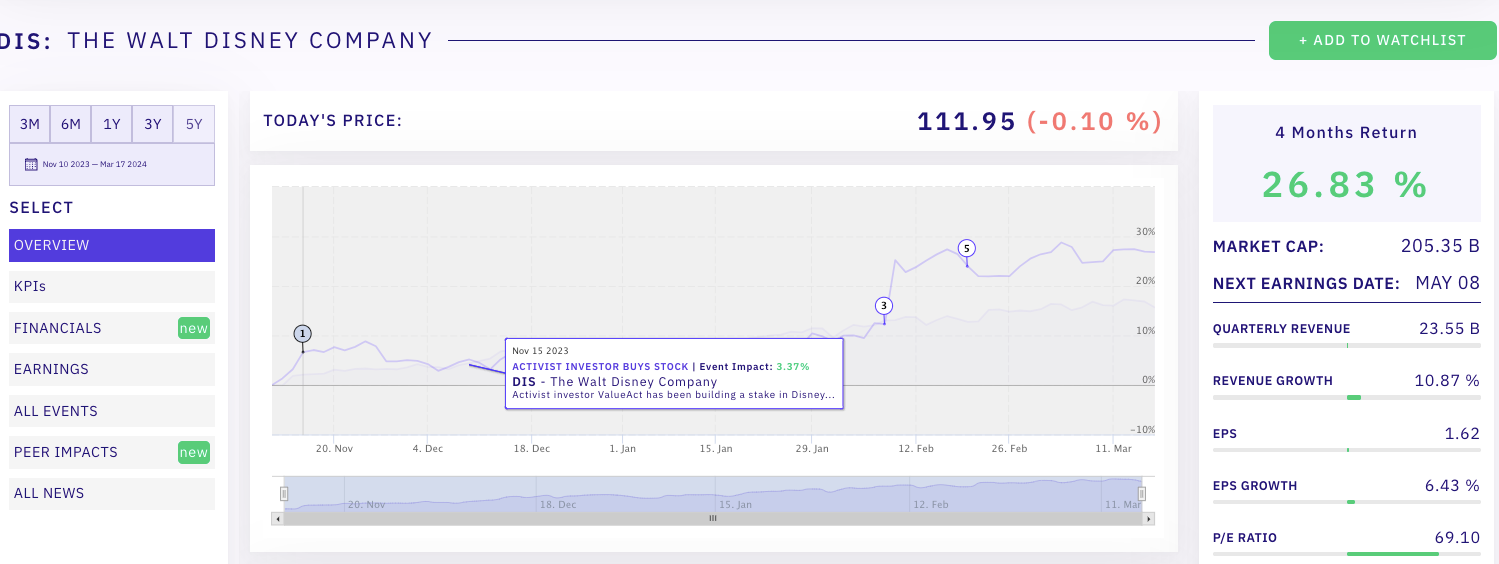Click the 26.83 % return figure
Screen dimensions: 1499x564
[x=1346, y=184]
